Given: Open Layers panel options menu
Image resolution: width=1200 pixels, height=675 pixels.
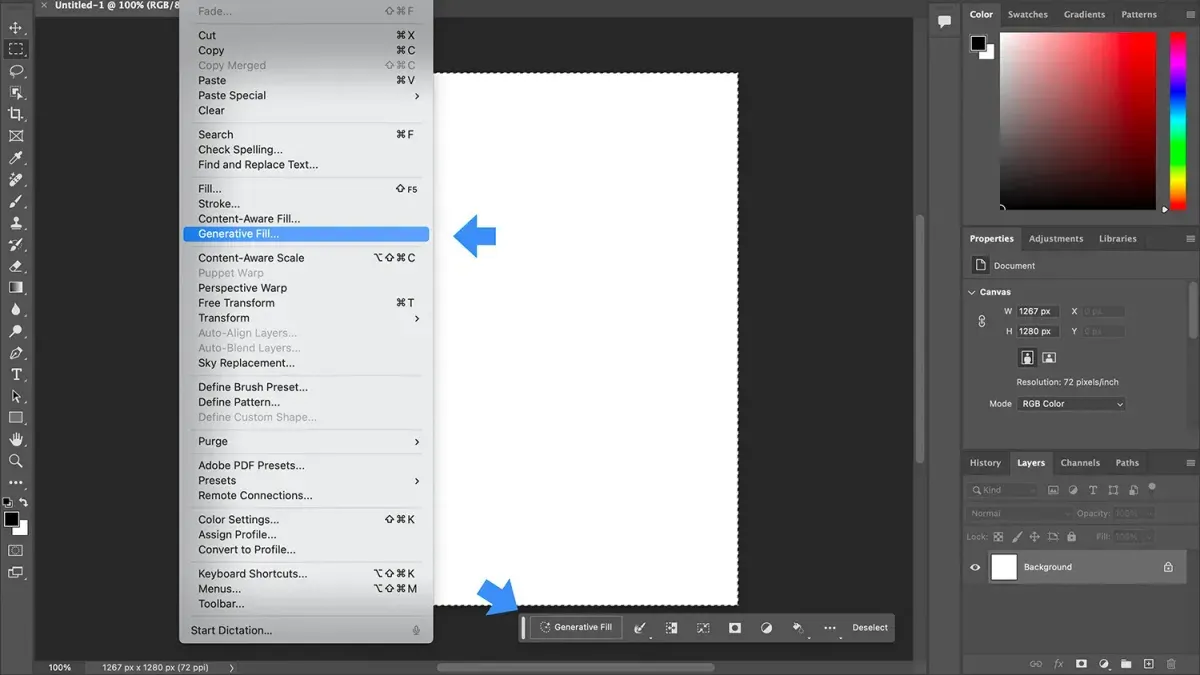Looking at the screenshot, I should tap(1190, 463).
